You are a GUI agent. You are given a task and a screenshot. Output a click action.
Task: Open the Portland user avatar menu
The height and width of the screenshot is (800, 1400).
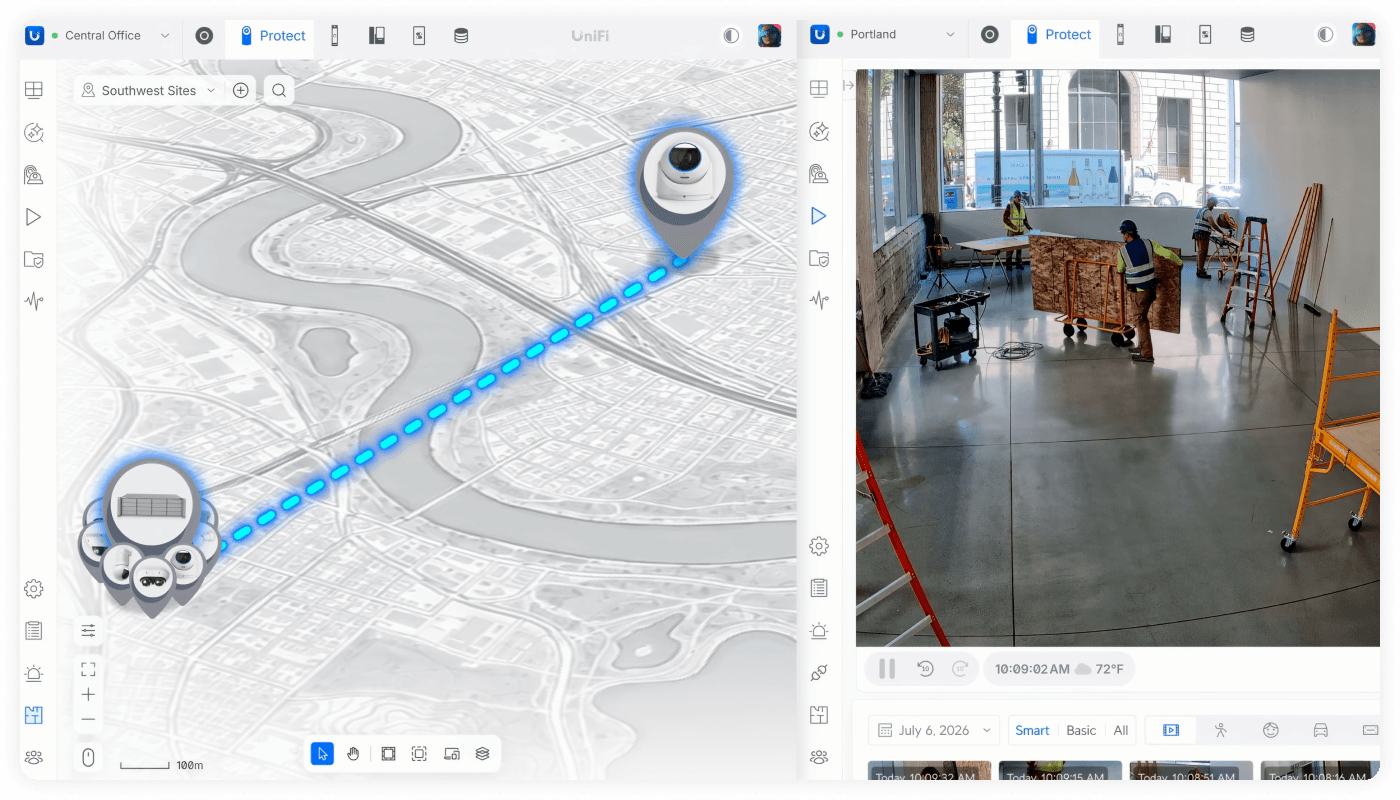(x=1364, y=35)
